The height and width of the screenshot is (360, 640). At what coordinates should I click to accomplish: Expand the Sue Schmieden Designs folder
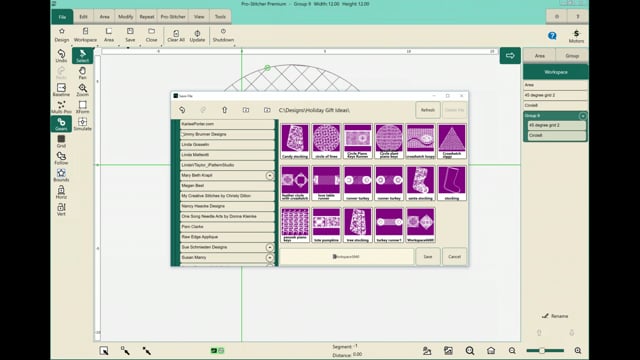[x=269, y=247]
